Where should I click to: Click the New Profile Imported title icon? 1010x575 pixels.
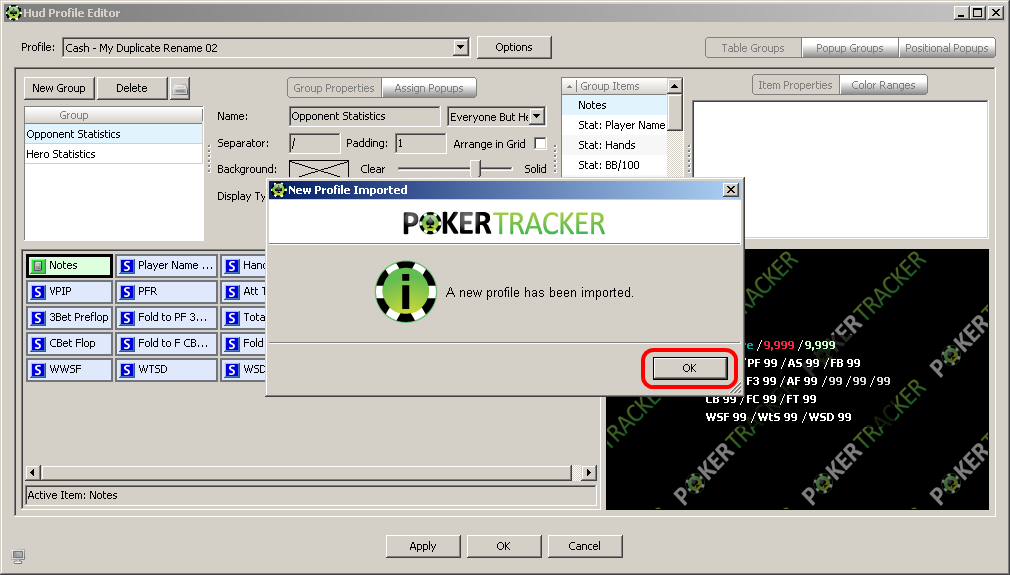click(278, 189)
